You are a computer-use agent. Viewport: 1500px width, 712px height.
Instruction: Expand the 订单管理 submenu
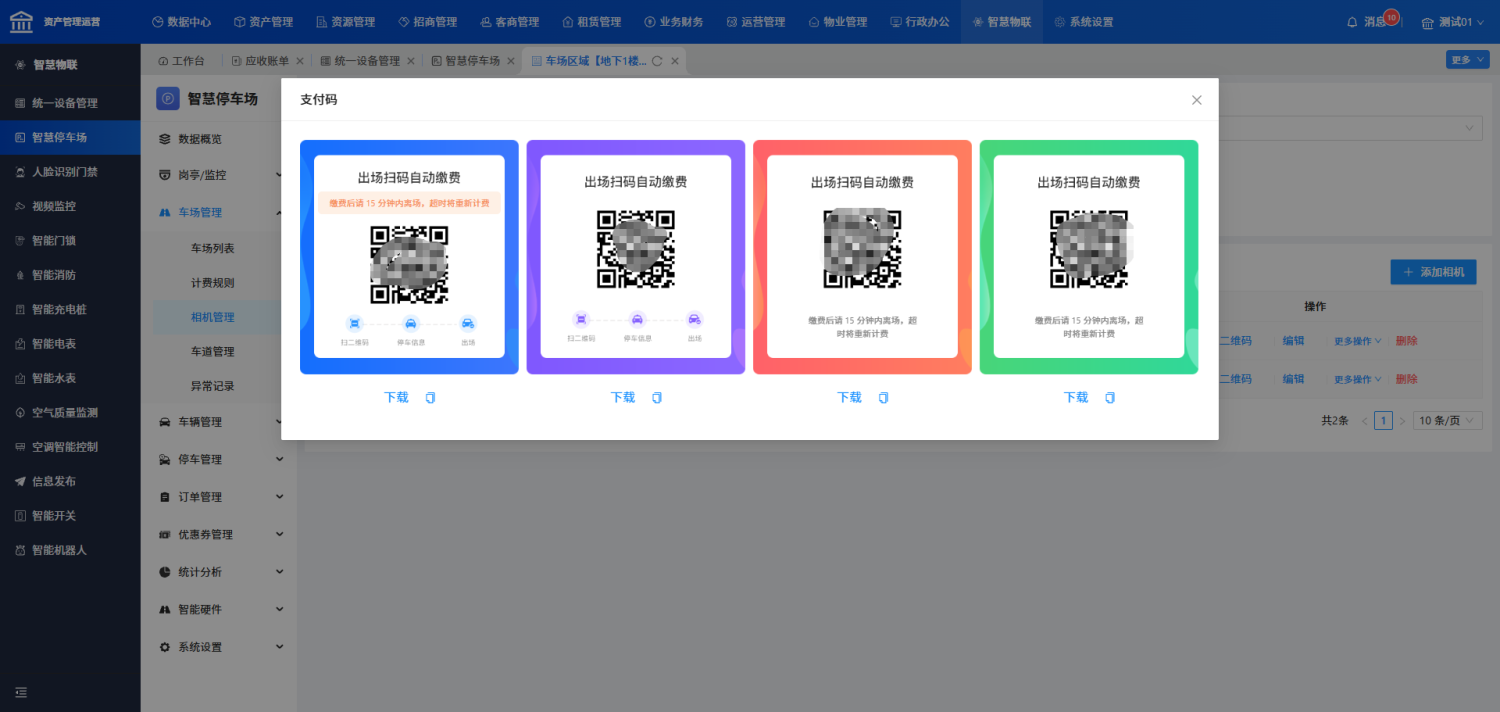point(220,497)
